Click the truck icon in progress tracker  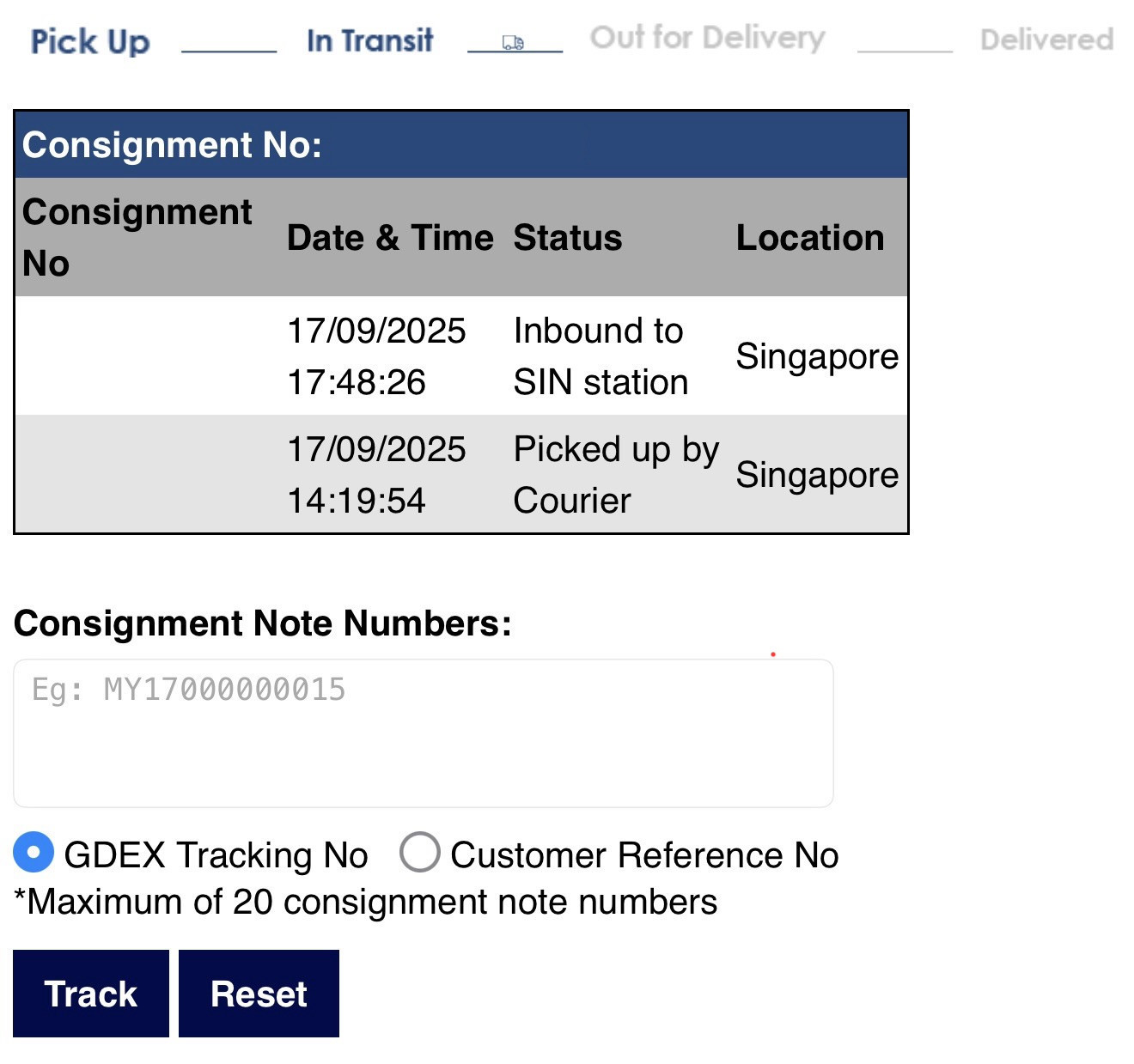(513, 43)
